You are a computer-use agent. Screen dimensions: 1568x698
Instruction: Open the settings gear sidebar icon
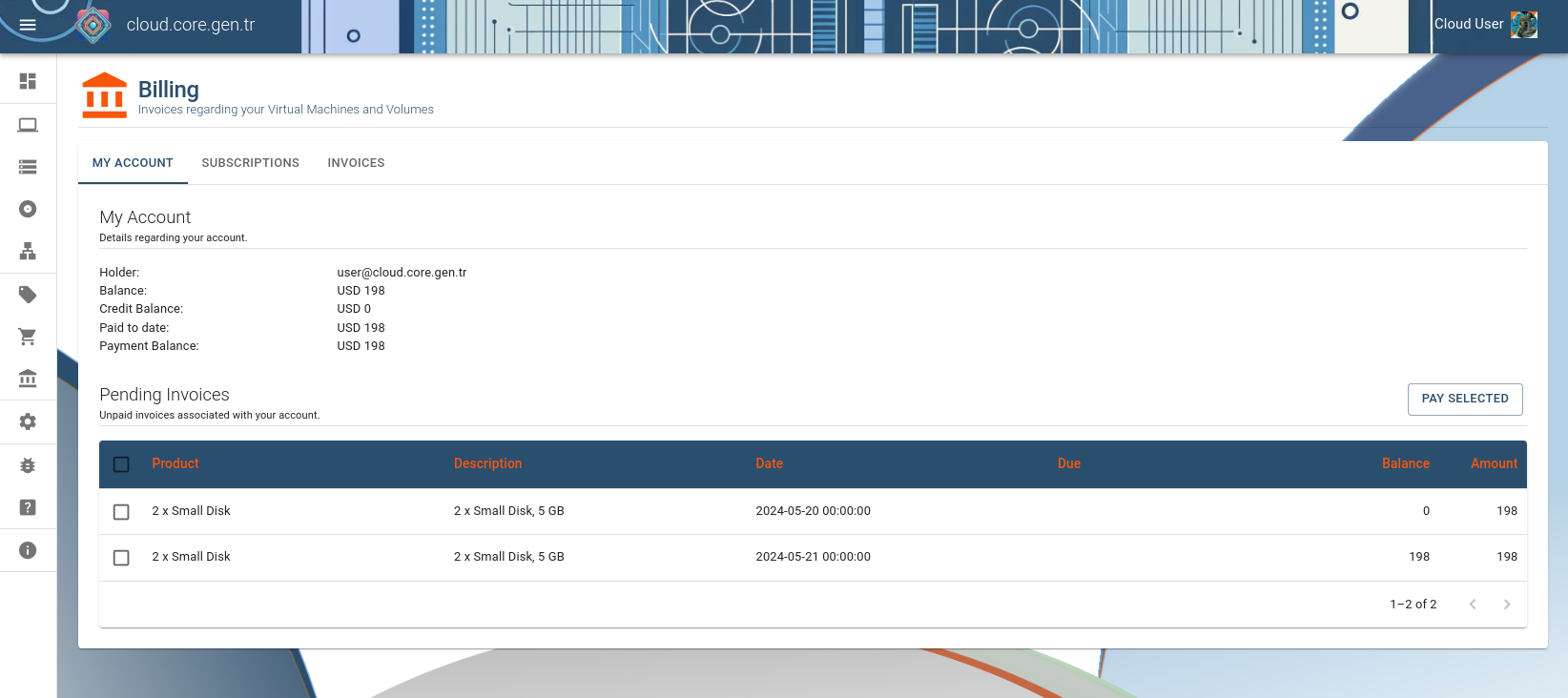click(28, 421)
